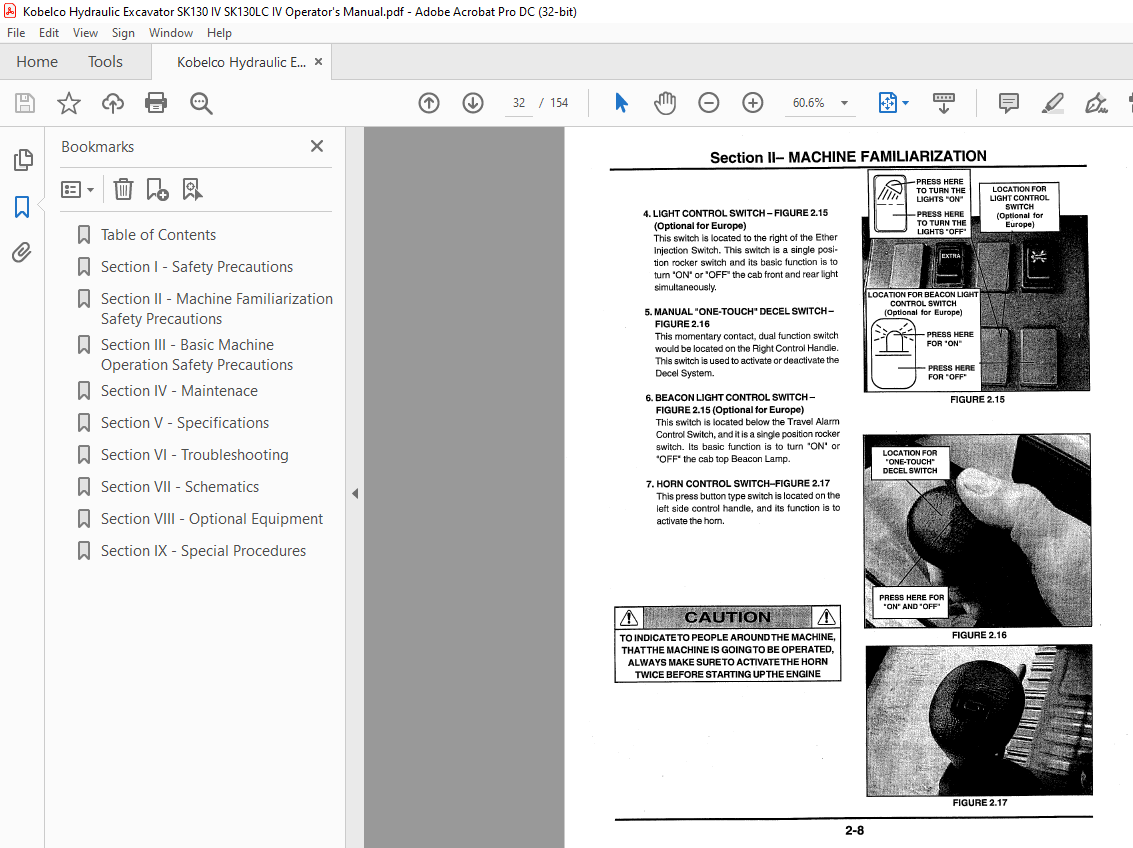Jump to Section IV - Maintenace bookmark
Viewport: 1133px width, 848px height.
click(x=179, y=391)
